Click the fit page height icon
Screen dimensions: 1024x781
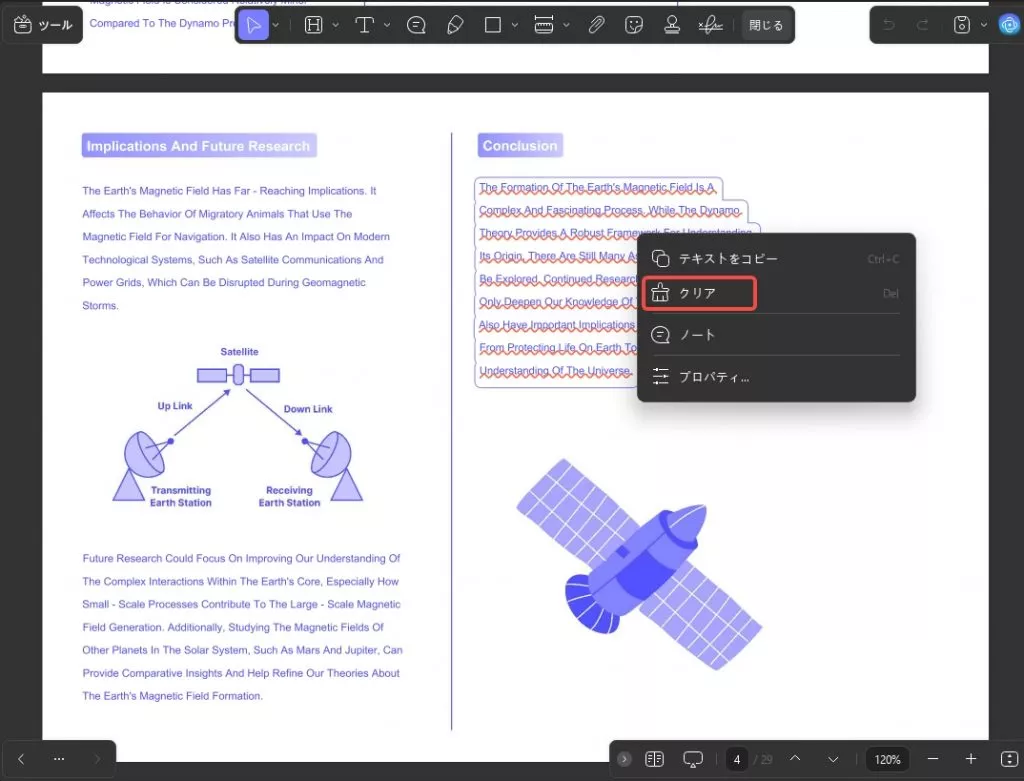tap(1009, 759)
